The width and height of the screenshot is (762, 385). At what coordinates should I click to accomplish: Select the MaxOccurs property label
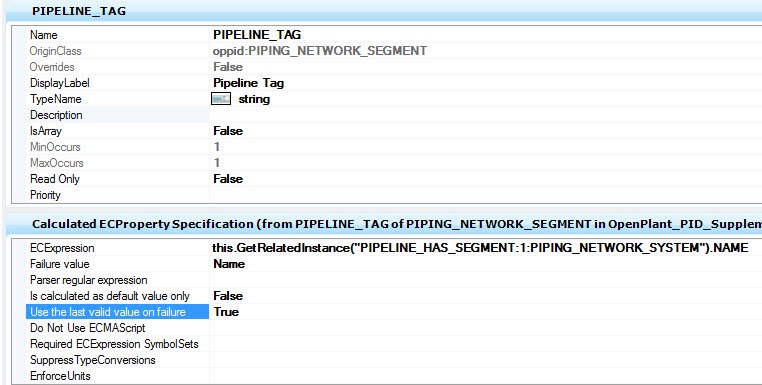tap(56, 163)
